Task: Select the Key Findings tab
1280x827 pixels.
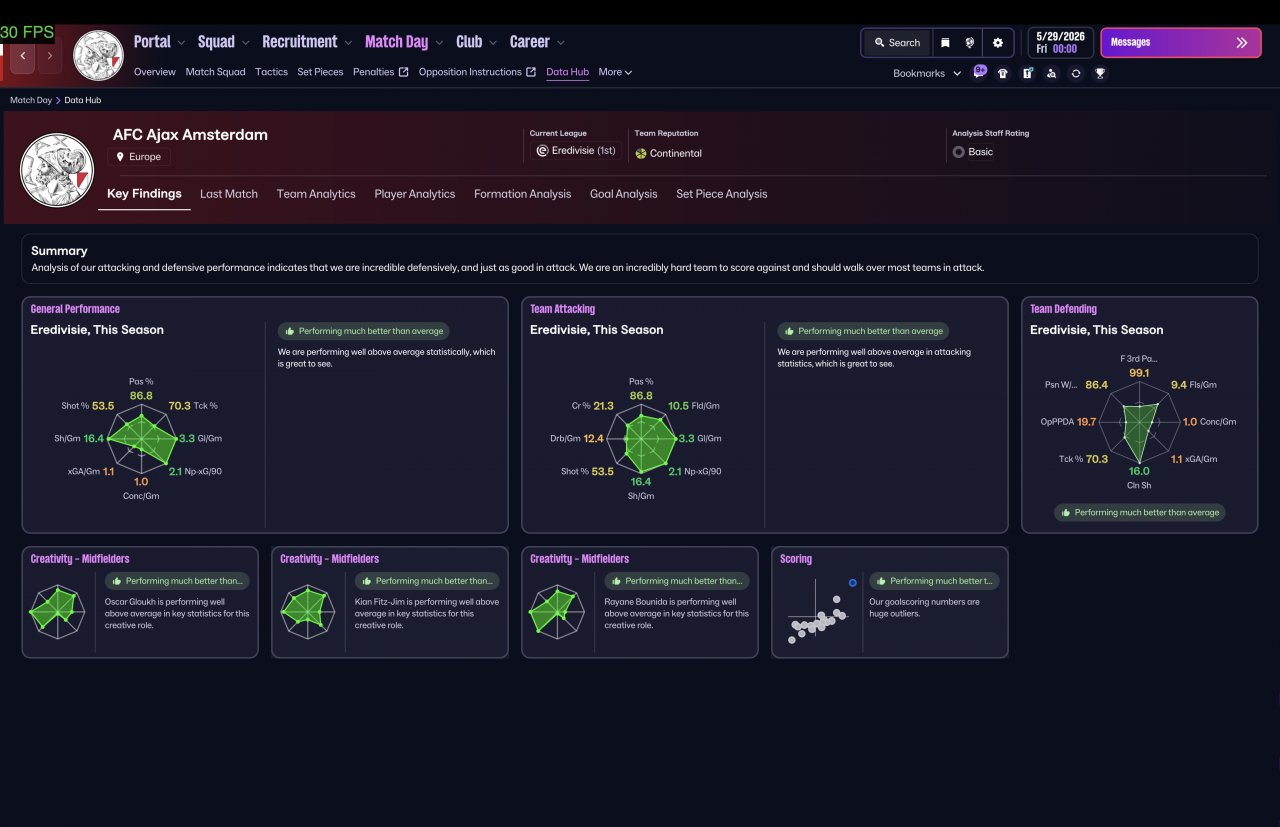Action: point(144,194)
